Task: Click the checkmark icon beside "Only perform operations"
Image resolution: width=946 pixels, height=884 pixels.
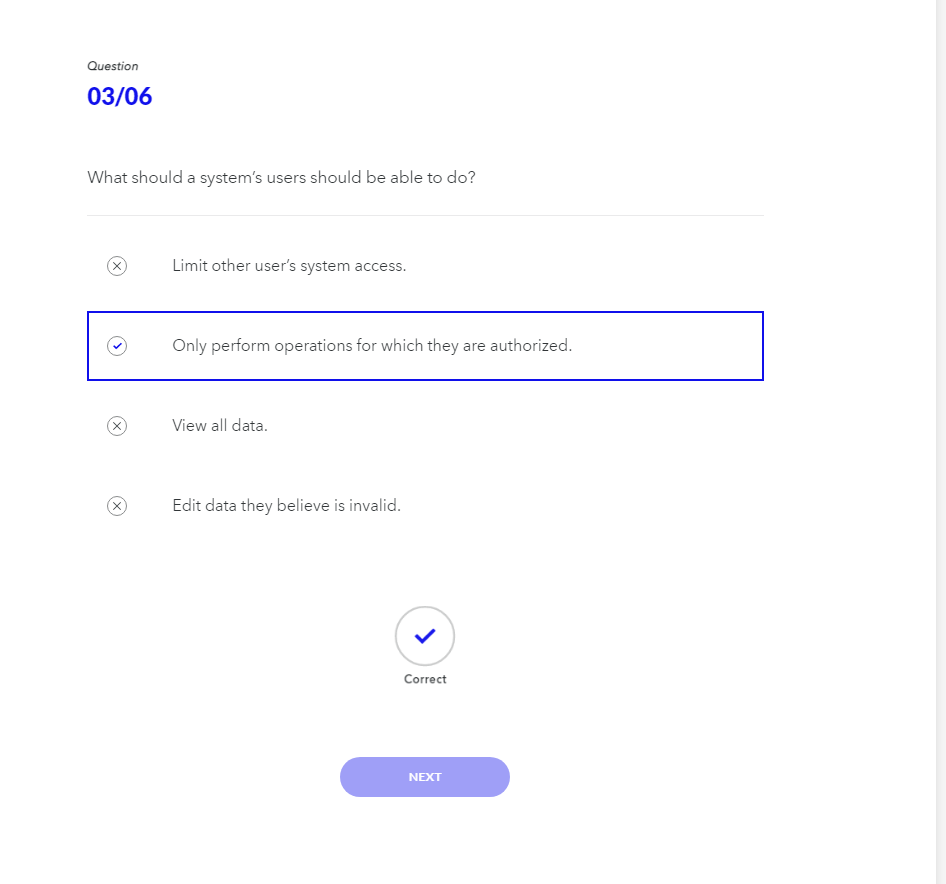Action: pos(117,346)
